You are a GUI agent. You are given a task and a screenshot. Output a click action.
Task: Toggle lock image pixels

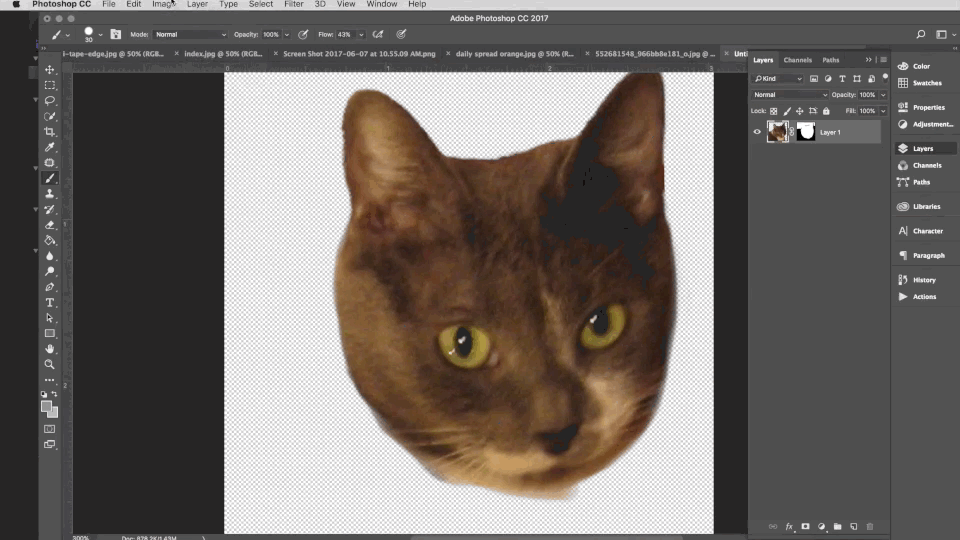(787, 111)
